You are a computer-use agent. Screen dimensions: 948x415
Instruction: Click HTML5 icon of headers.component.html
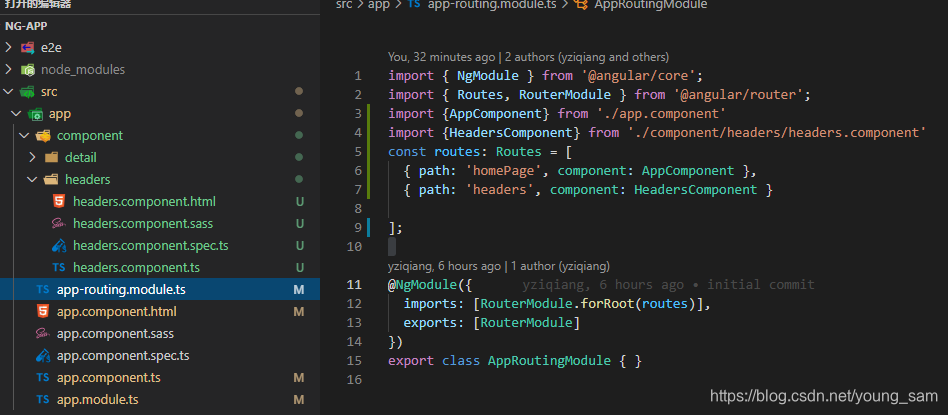coord(59,201)
